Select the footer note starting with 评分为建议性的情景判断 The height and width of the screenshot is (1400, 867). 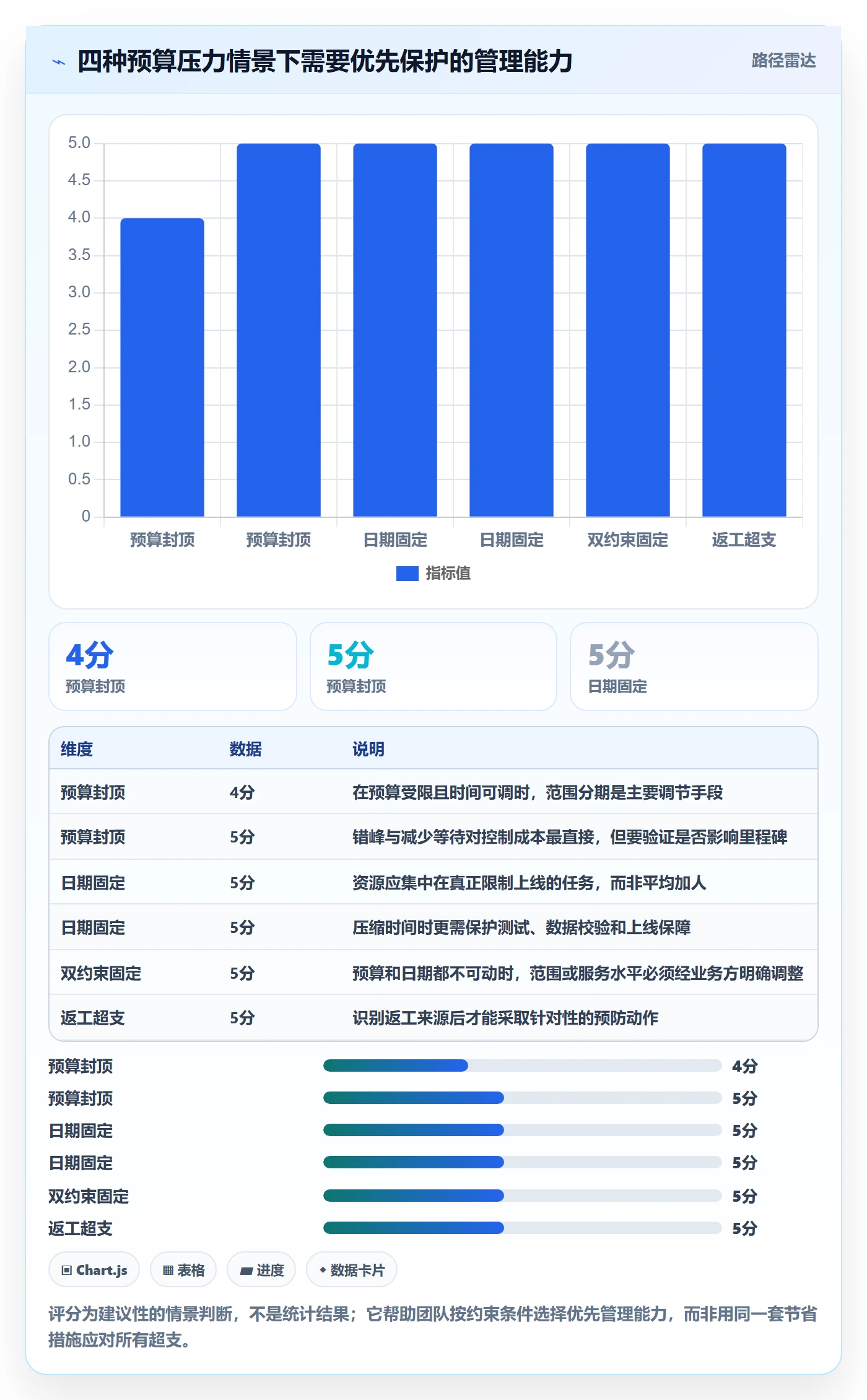(433, 1327)
